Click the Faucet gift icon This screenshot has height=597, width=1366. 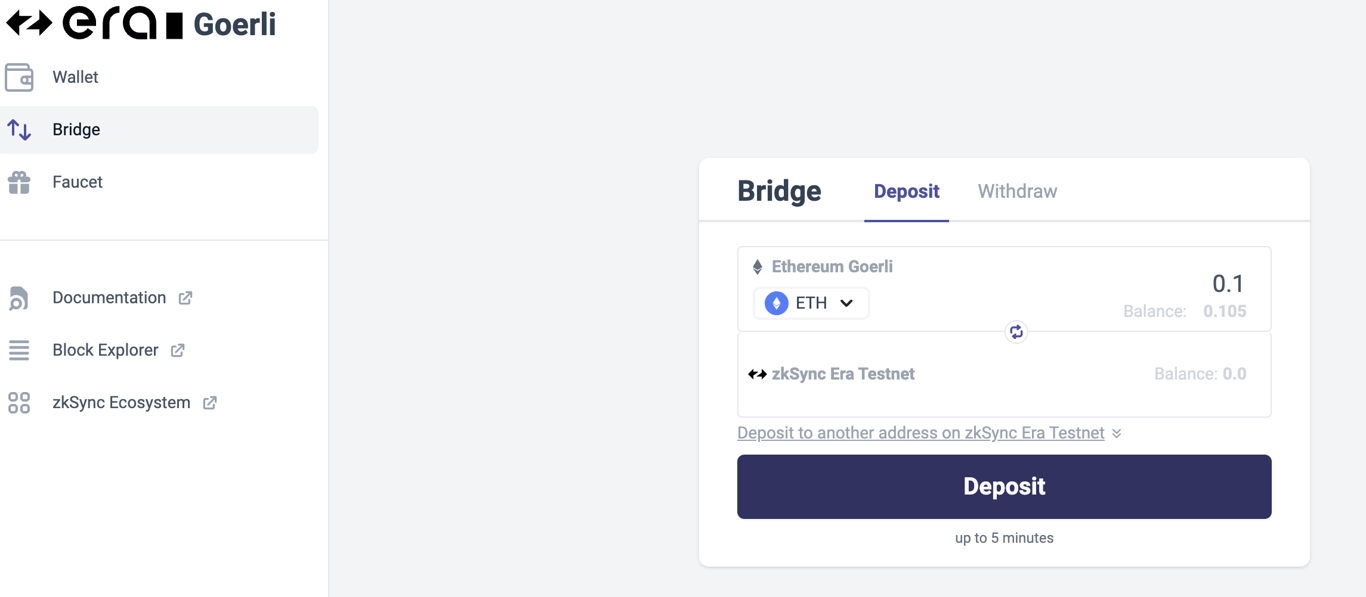pyautogui.click(x=19, y=182)
